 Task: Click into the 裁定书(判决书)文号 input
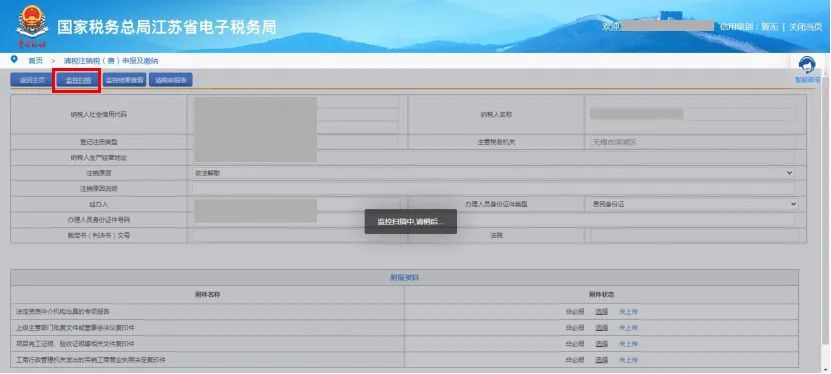pos(297,235)
